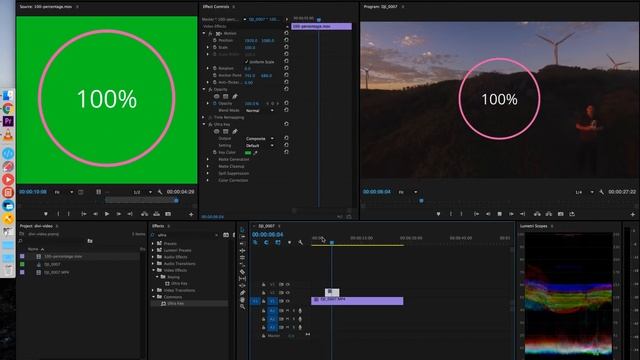The height and width of the screenshot is (360, 640).
Task: Play the clip in the Source monitor
Action: pyautogui.click(x=107, y=214)
